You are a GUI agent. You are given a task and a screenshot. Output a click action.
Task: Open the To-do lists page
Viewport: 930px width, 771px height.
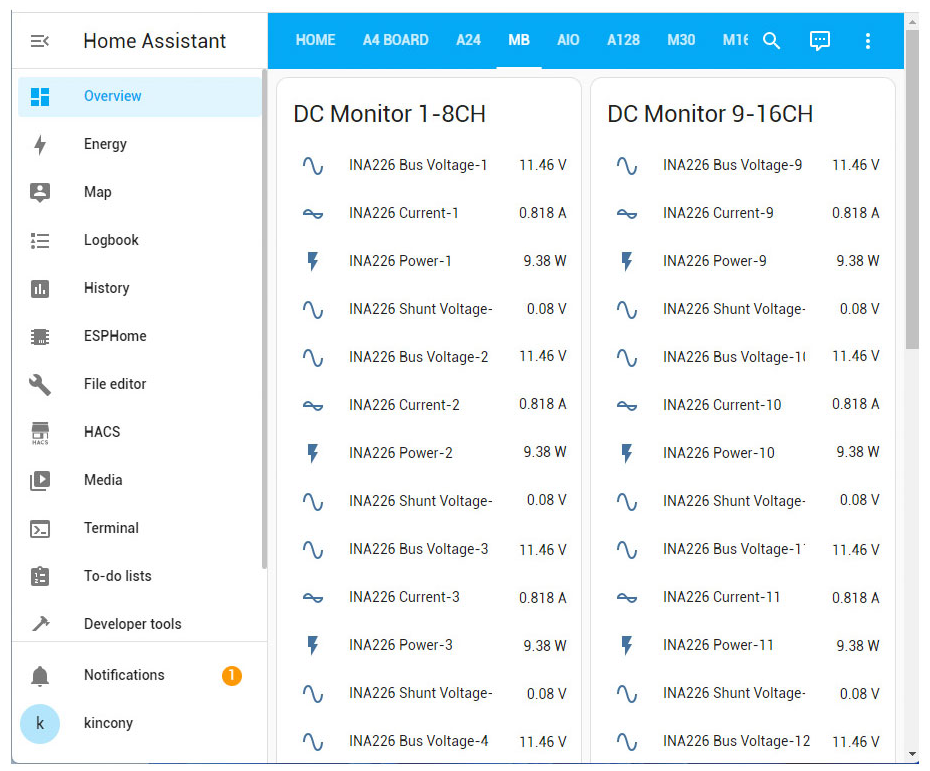(117, 576)
